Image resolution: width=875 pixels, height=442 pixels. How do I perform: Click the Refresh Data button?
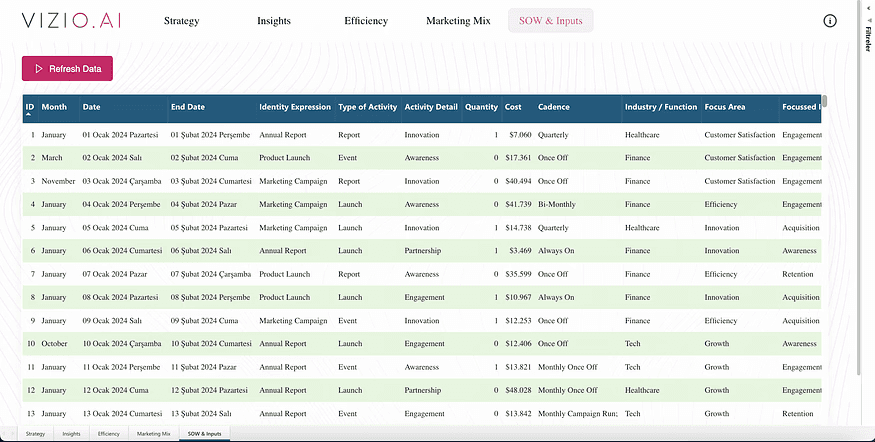tap(68, 69)
